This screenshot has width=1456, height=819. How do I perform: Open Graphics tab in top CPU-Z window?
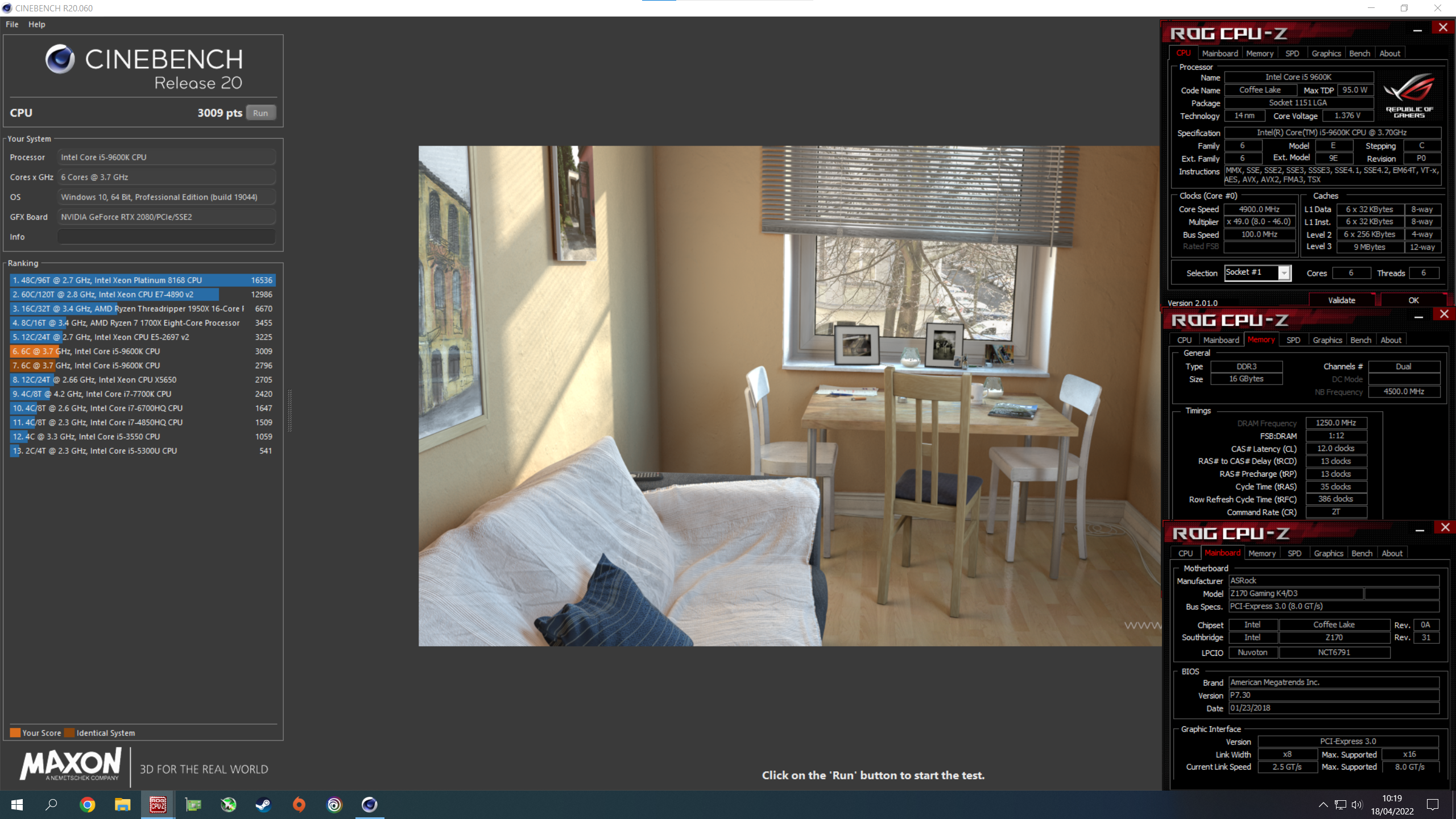1326,53
